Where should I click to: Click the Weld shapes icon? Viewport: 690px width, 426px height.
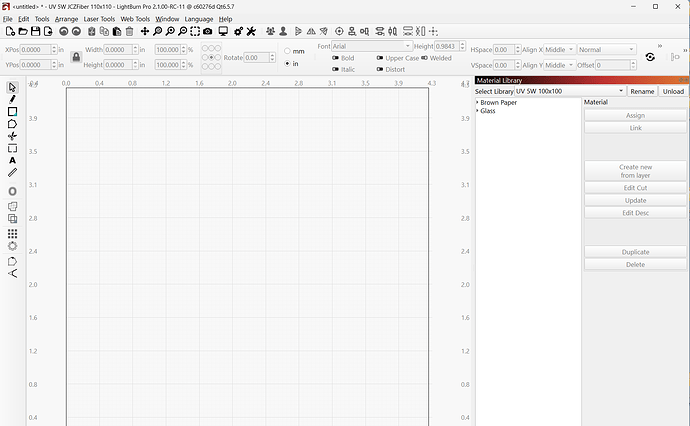(x=12, y=206)
